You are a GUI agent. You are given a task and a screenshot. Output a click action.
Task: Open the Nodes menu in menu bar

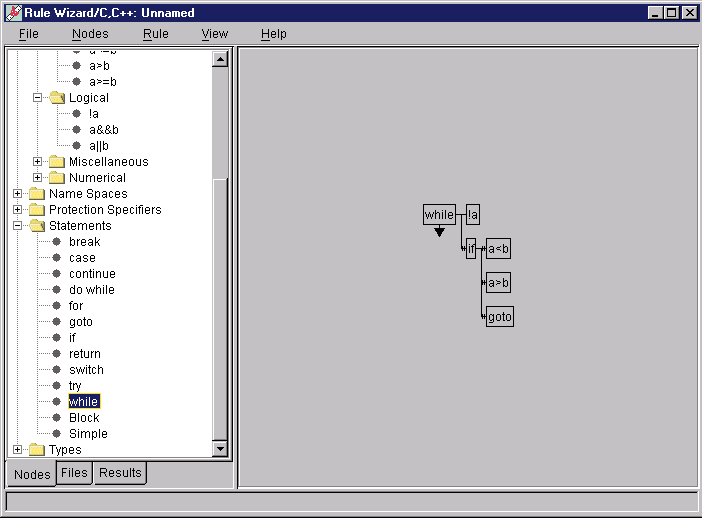[90, 34]
